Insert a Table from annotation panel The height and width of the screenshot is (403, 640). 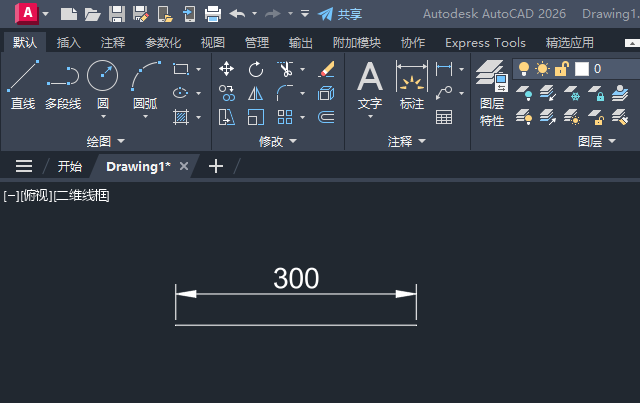(x=444, y=117)
